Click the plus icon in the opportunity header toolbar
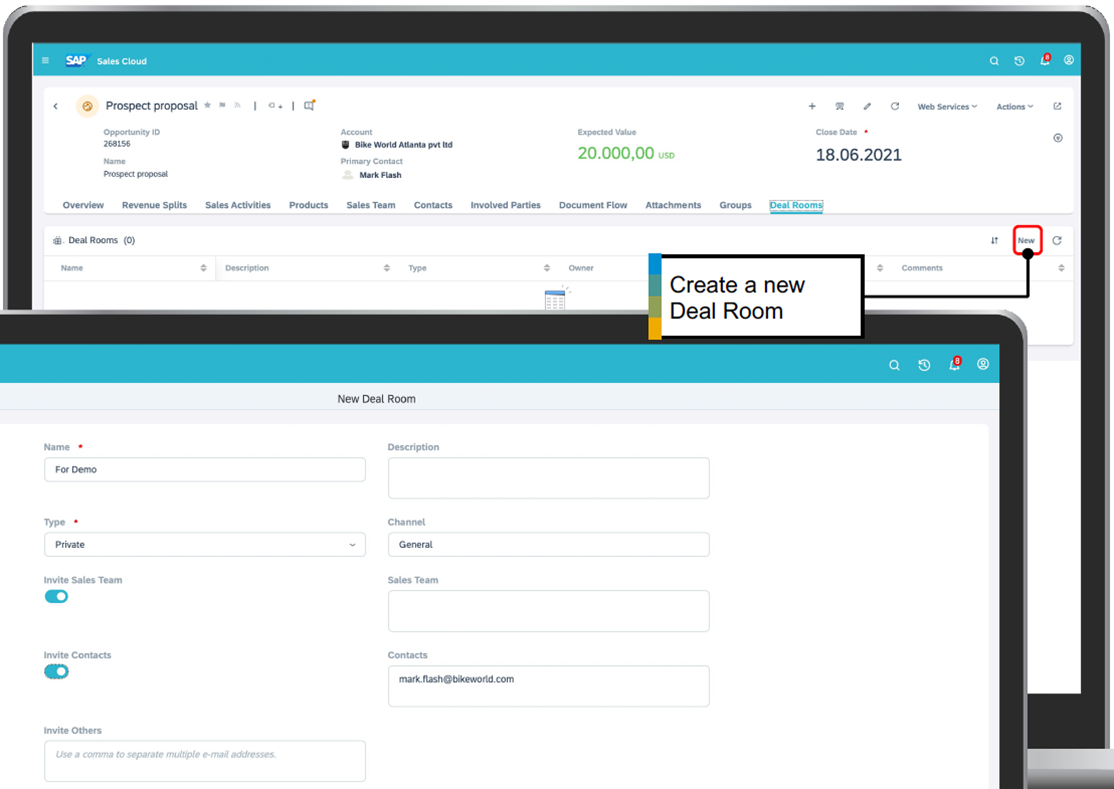 [812, 106]
